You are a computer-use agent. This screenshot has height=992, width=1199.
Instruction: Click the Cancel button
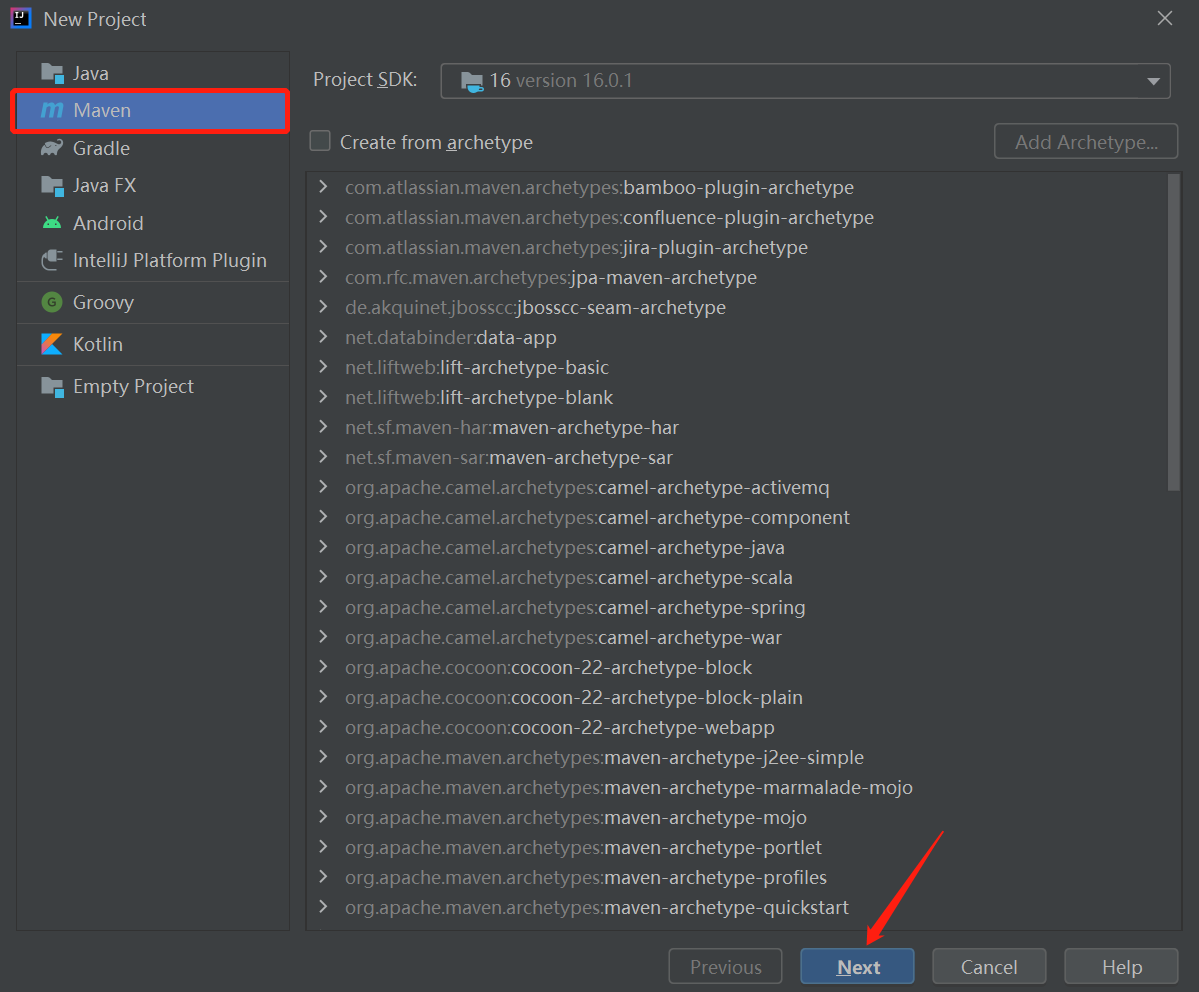pyautogui.click(x=989, y=967)
